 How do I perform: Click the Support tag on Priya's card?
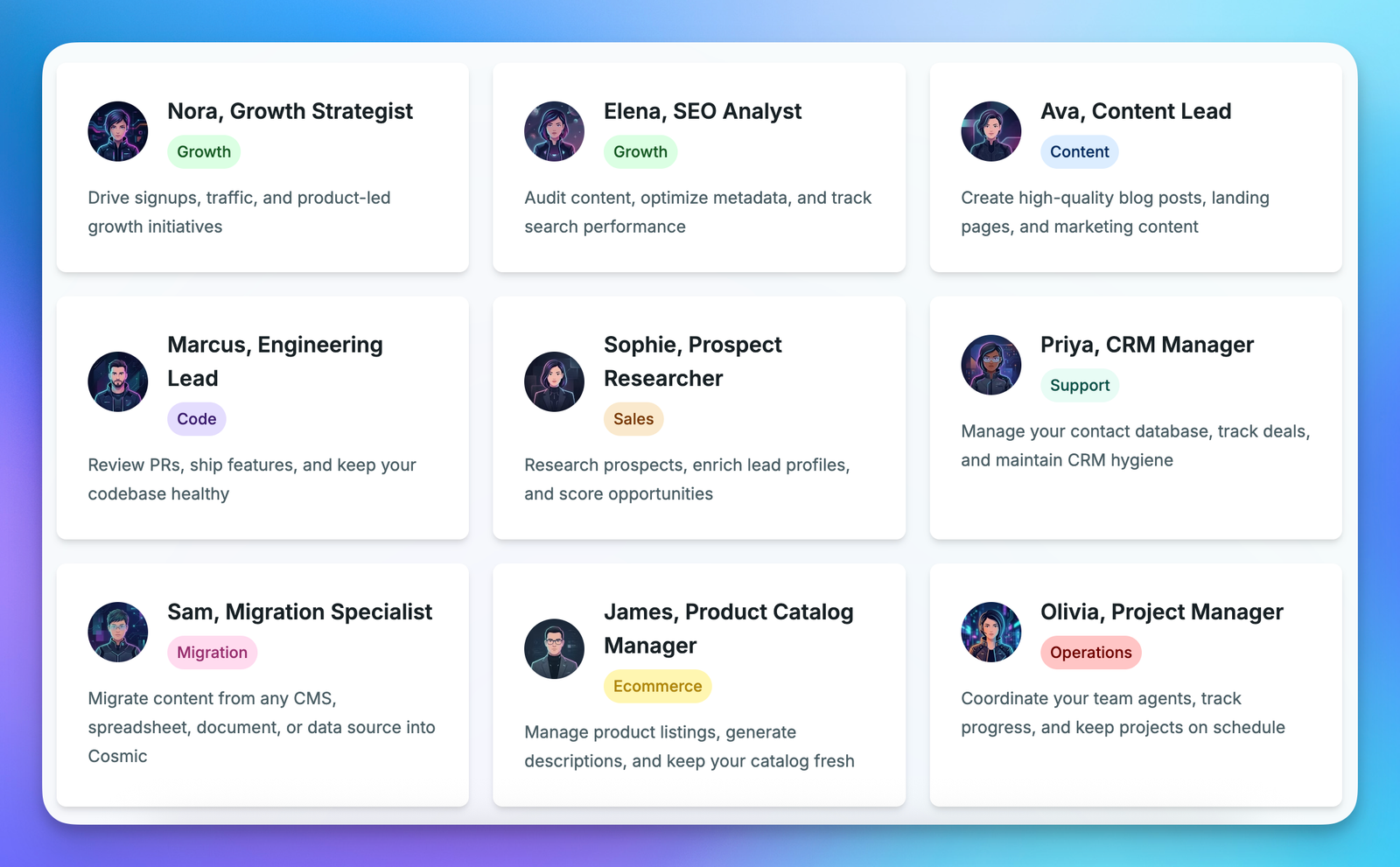[1079, 385]
